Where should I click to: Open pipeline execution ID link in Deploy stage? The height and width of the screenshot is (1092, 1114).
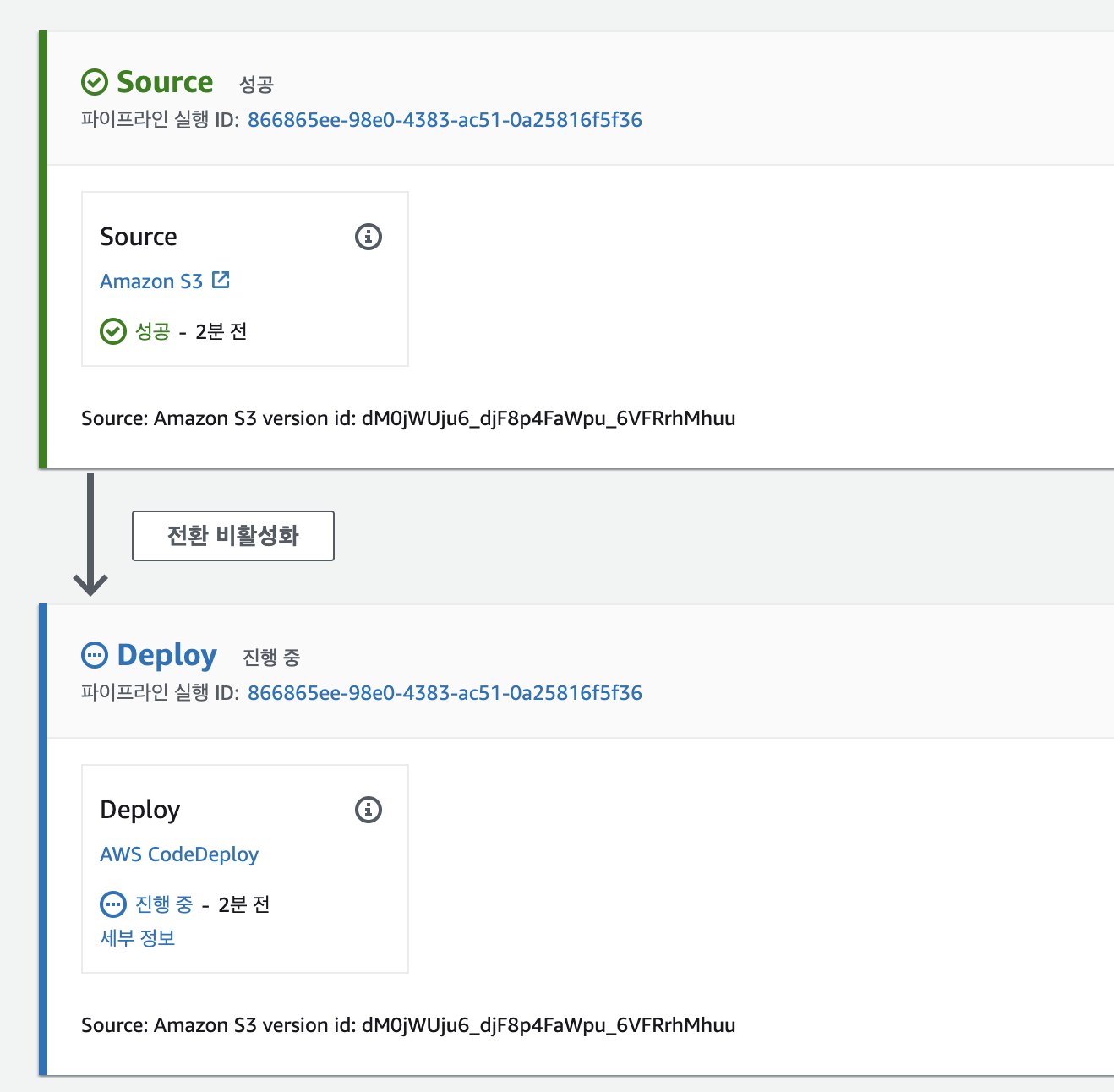pos(445,693)
